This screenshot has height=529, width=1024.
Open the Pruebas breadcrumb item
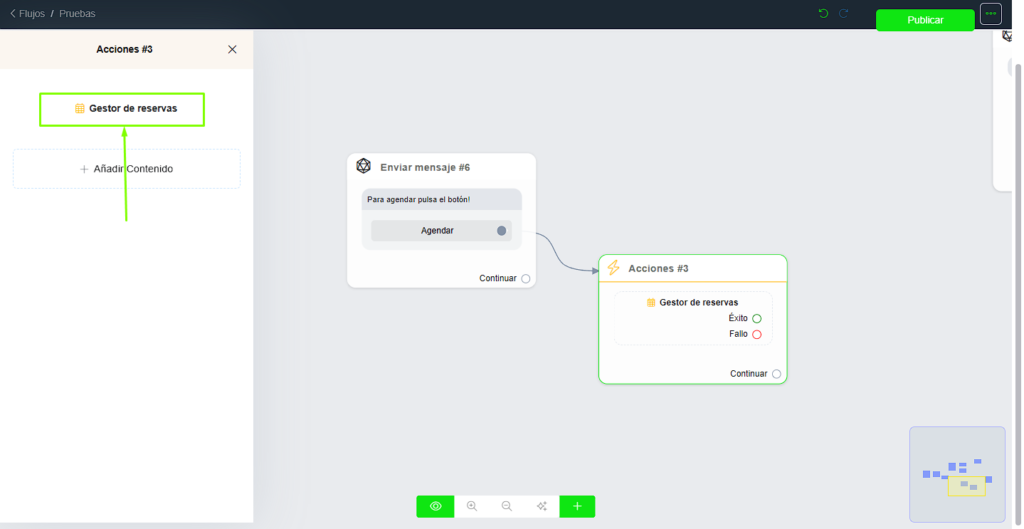coord(77,14)
